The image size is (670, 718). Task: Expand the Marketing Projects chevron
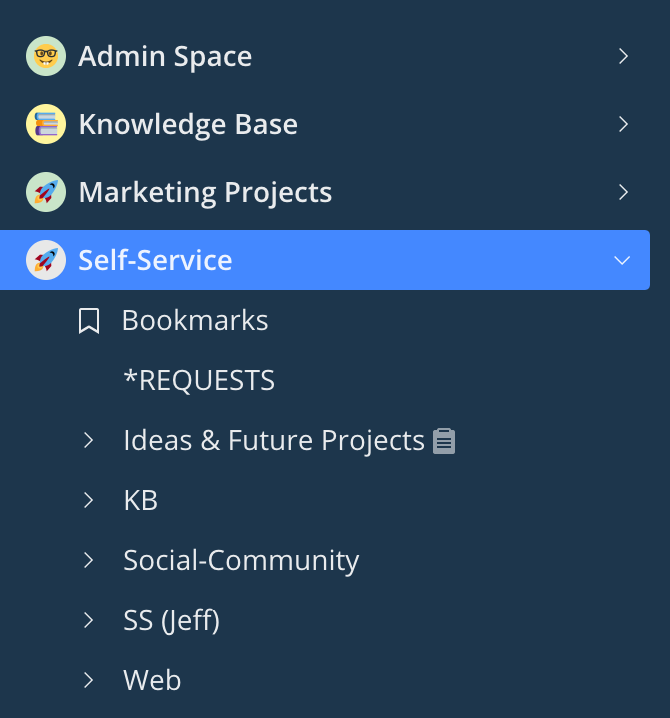[623, 192]
